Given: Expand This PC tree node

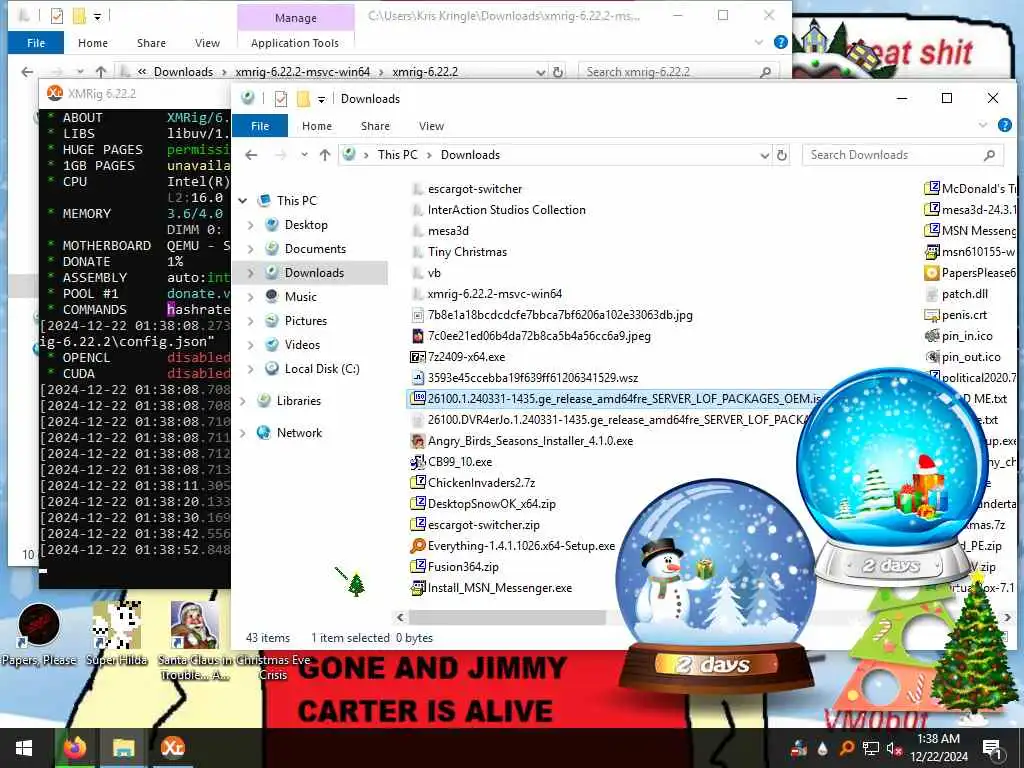Looking at the screenshot, I should (x=243, y=200).
